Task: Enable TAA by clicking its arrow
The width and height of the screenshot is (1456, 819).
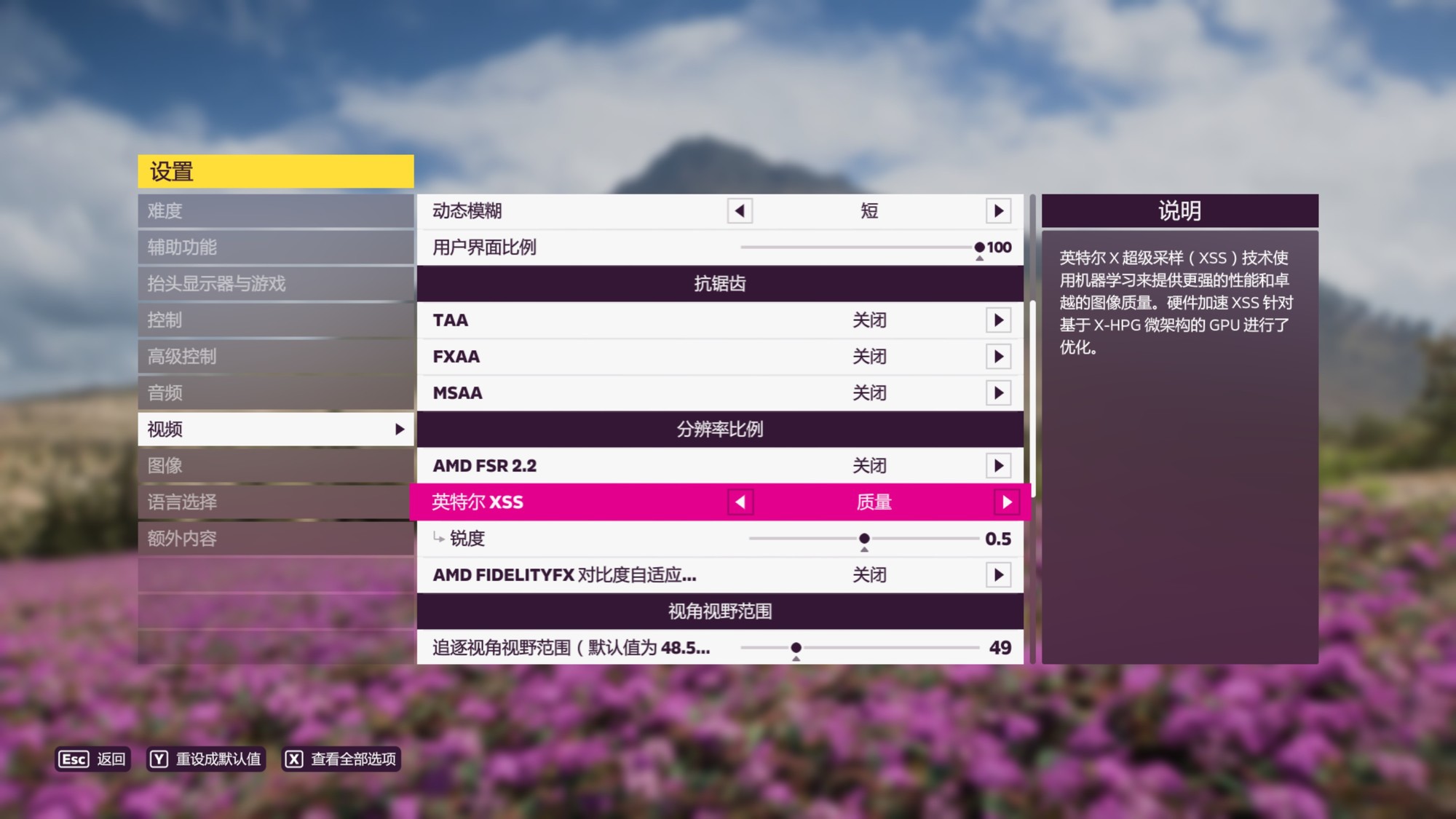Action: pyautogui.click(x=997, y=320)
